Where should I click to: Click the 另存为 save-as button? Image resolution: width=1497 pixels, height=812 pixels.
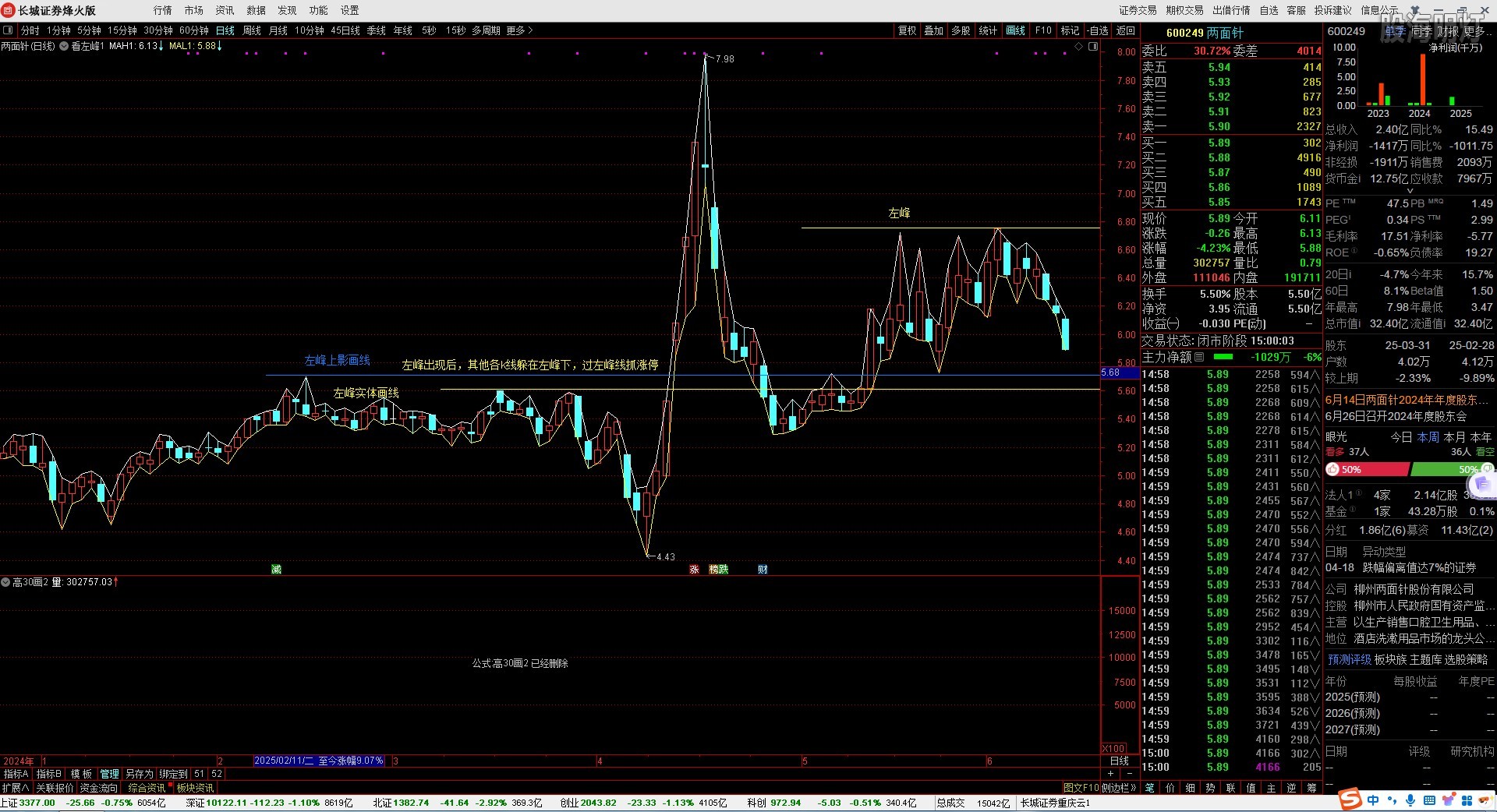[x=140, y=774]
